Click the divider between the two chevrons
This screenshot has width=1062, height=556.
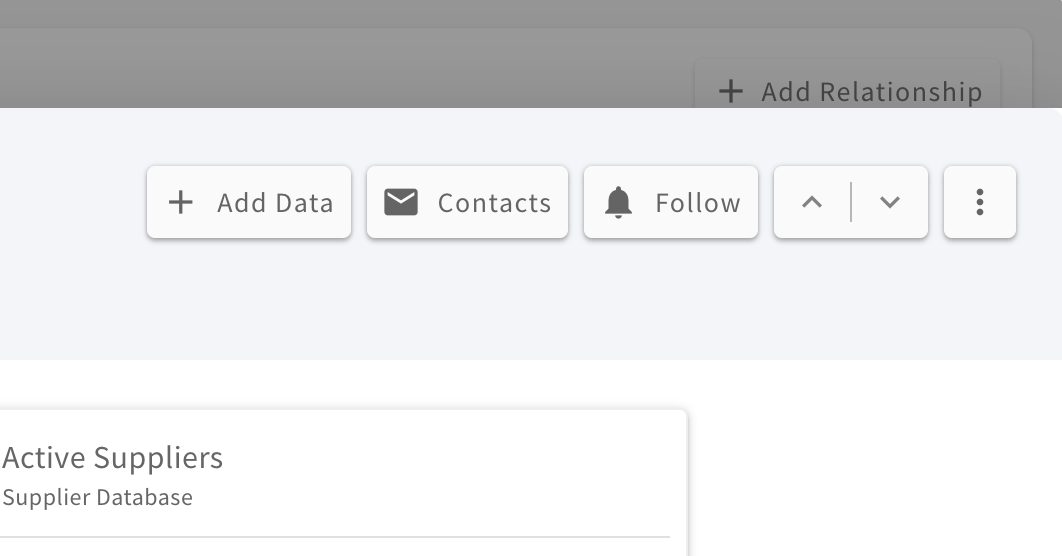point(851,203)
